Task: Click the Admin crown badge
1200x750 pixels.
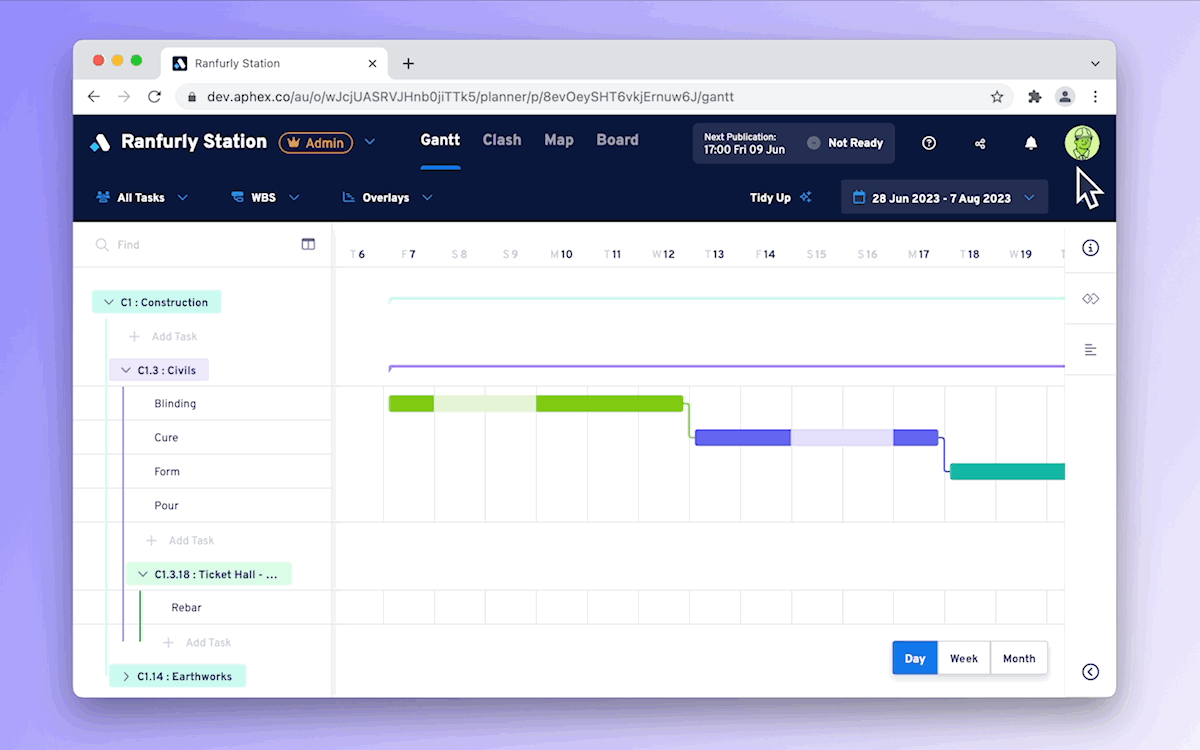Action: 316,143
